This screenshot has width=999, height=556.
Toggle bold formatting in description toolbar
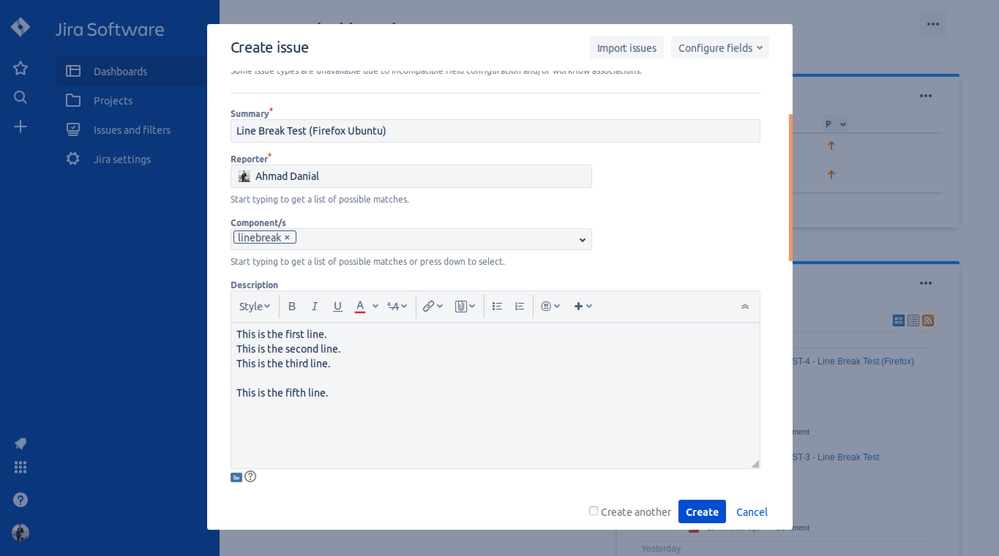(292, 306)
